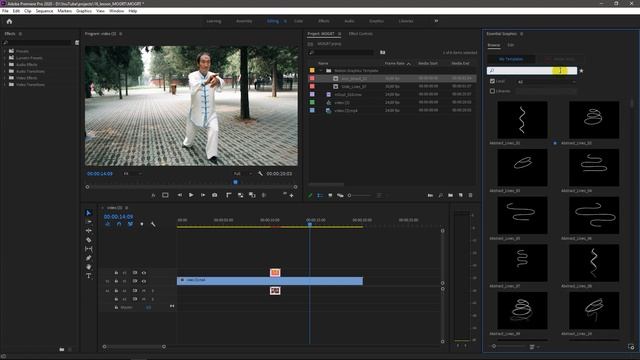The width and height of the screenshot is (640, 360).
Task: Open playback resolution Full dropdown
Action: (242, 173)
